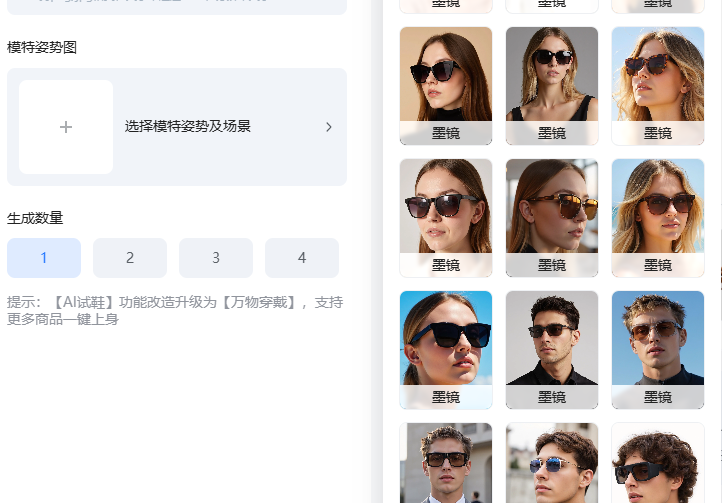
Task: Choose generation quantity 3
Action: 215,258
